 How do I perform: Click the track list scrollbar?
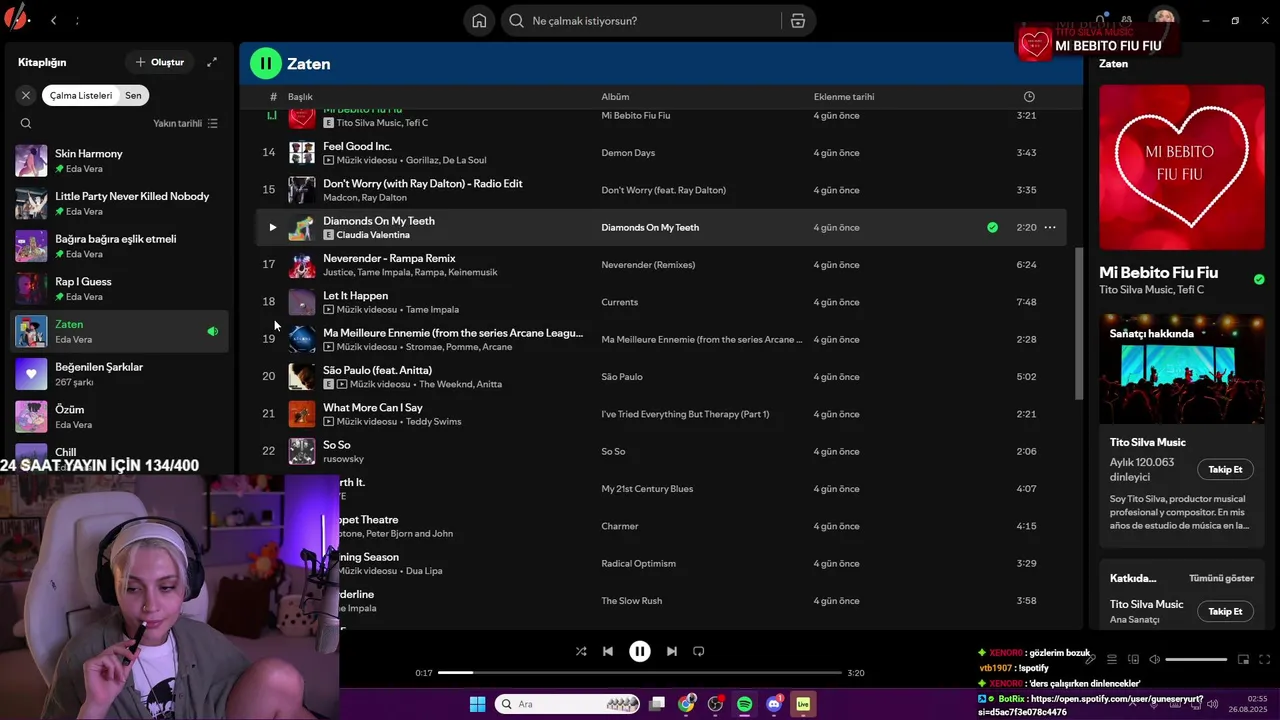(1078, 325)
